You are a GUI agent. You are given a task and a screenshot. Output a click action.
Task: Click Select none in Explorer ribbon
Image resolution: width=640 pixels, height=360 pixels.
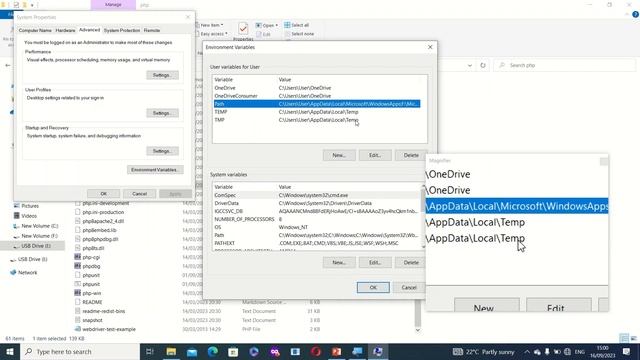tap(299, 34)
